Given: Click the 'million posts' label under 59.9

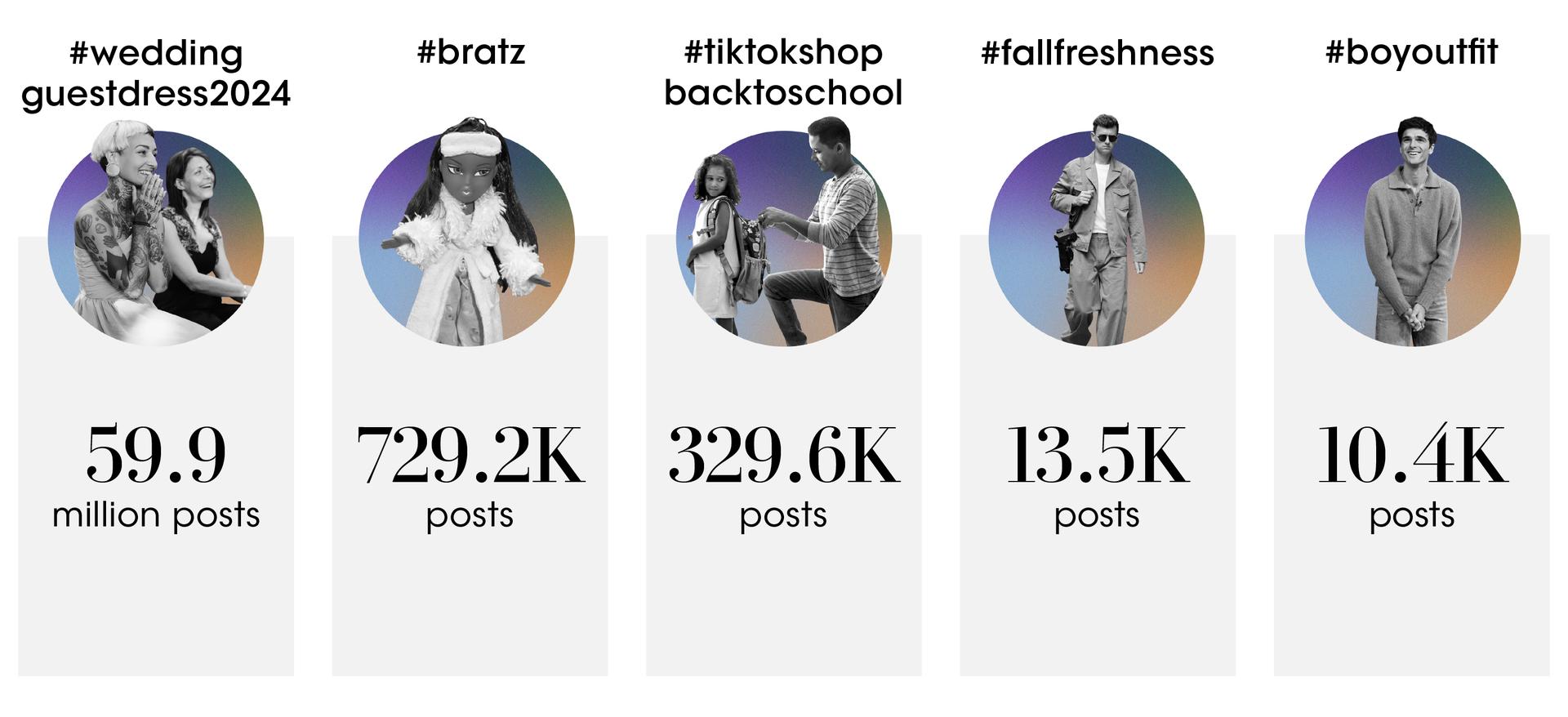Looking at the screenshot, I should pos(156,516).
